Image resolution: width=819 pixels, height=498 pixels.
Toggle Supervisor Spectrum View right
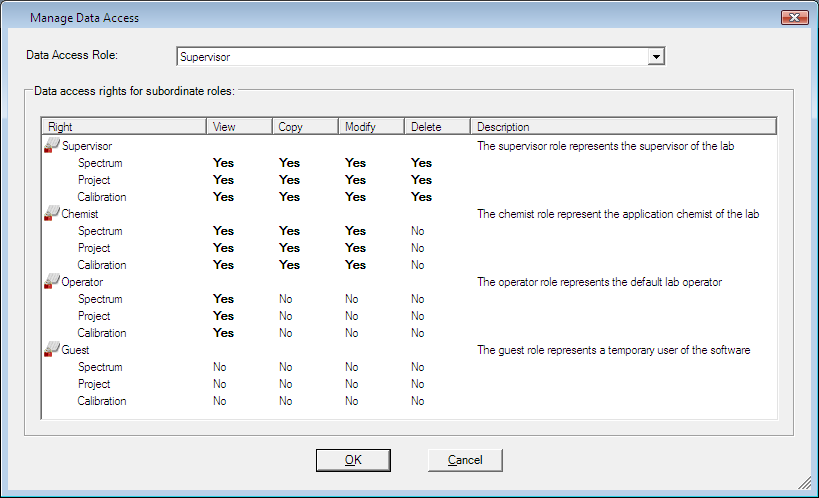[223, 163]
